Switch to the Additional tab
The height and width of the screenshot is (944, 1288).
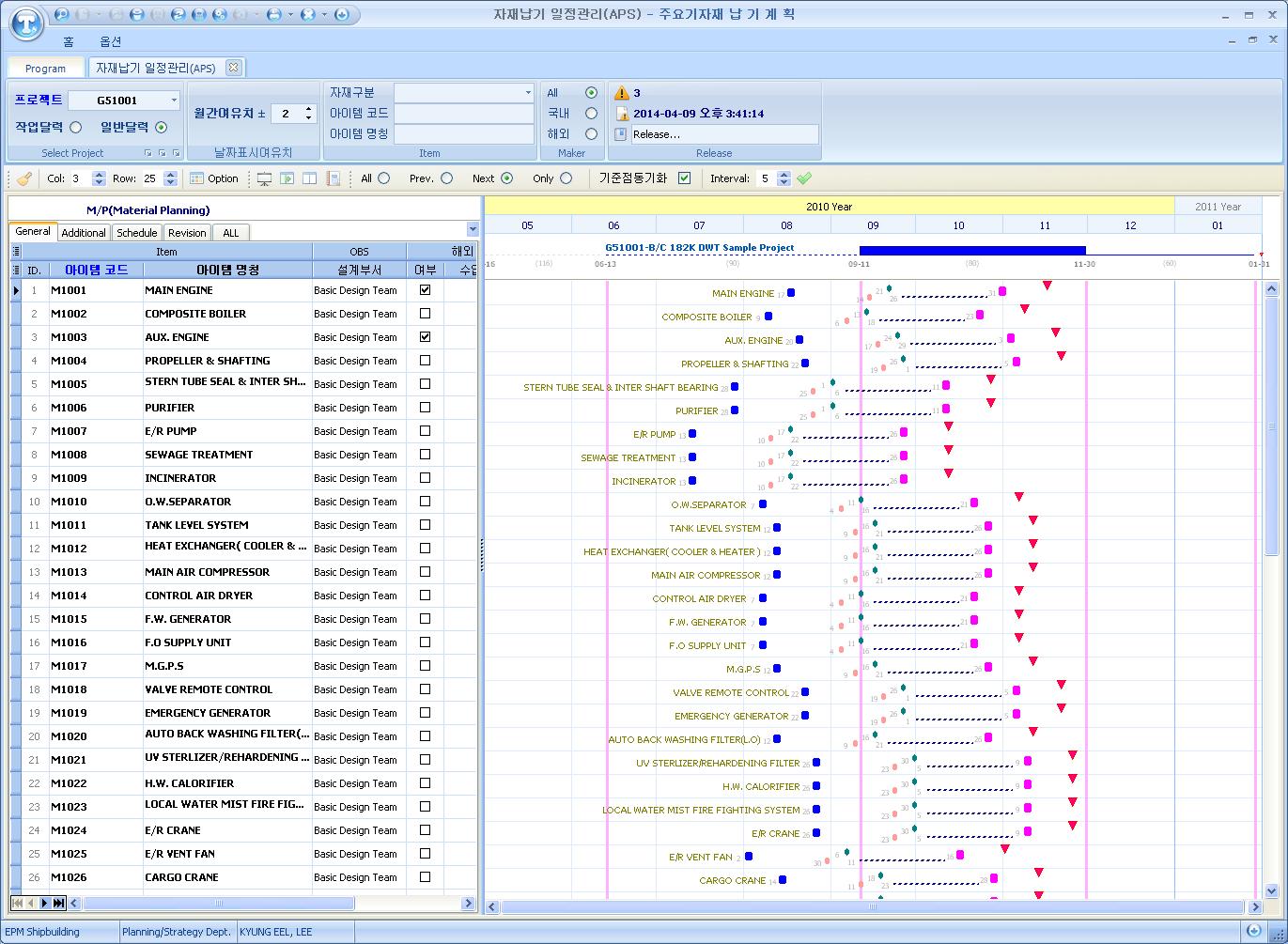(84, 232)
